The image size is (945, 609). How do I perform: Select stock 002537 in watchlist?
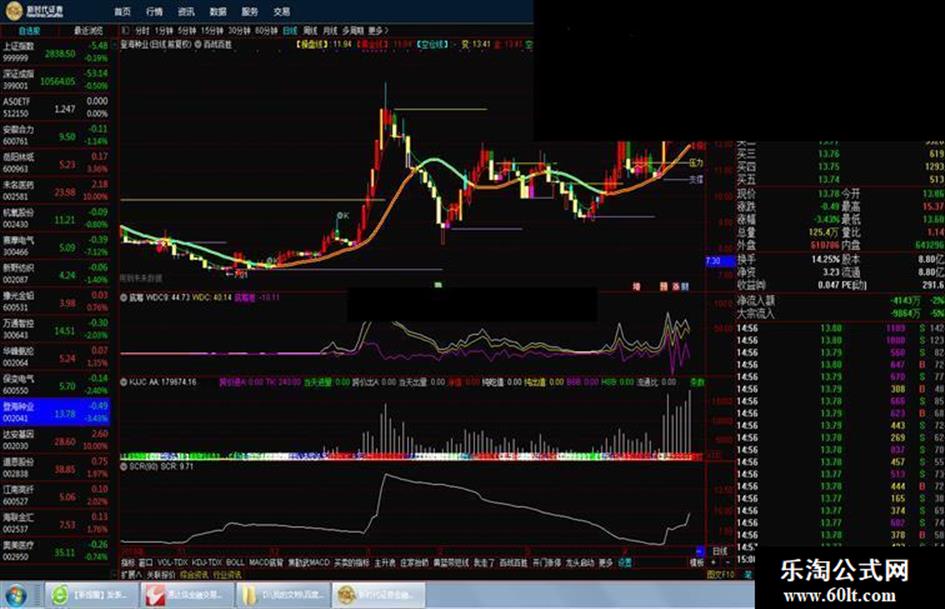[55, 523]
